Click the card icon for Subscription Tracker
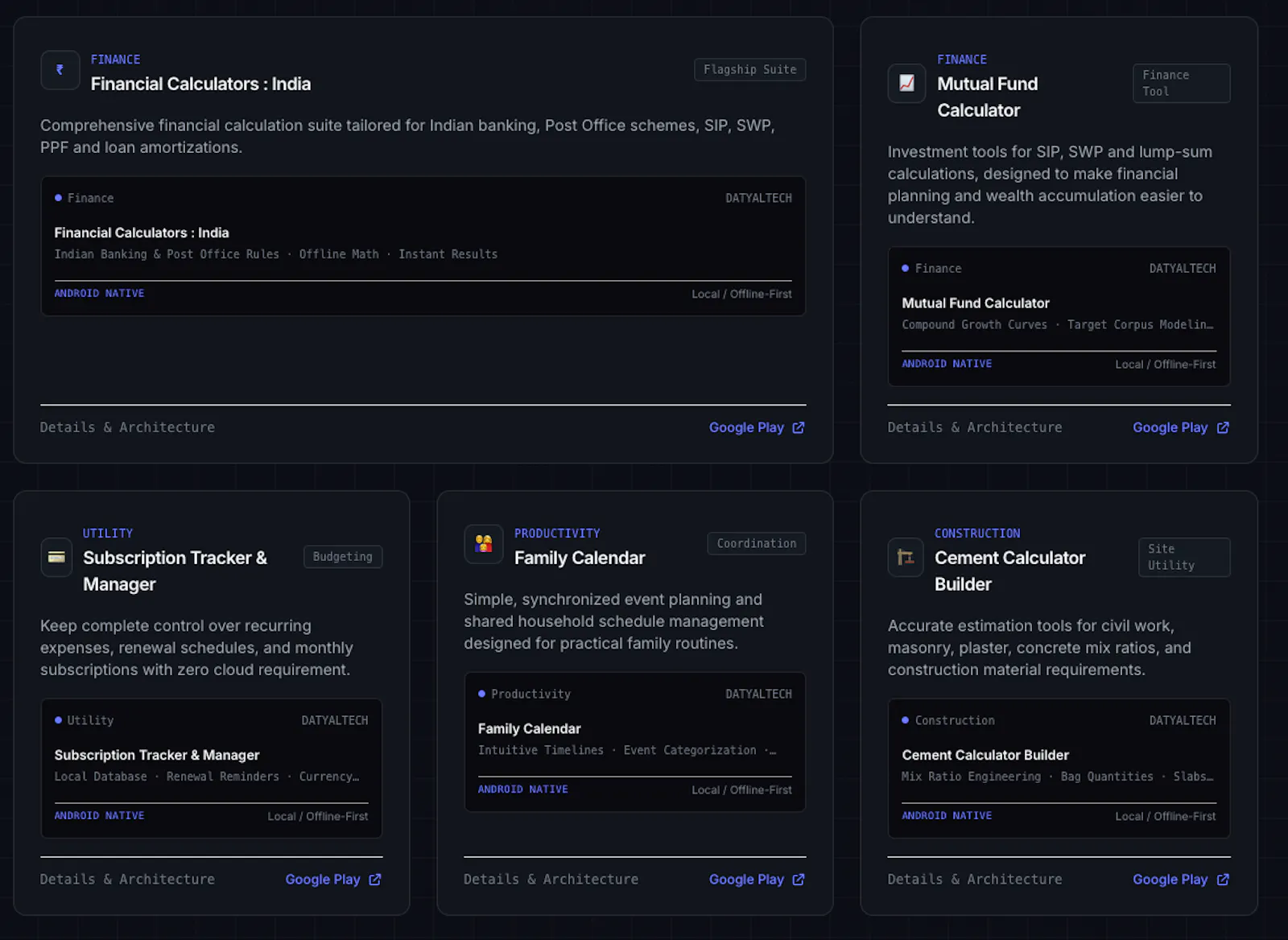Image resolution: width=1288 pixels, height=940 pixels. click(56, 557)
